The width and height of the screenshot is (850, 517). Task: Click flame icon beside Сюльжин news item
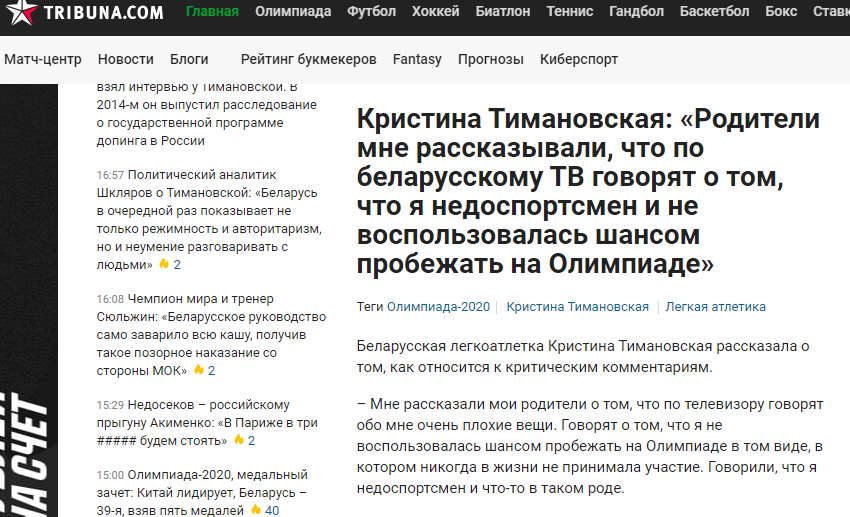(x=199, y=370)
